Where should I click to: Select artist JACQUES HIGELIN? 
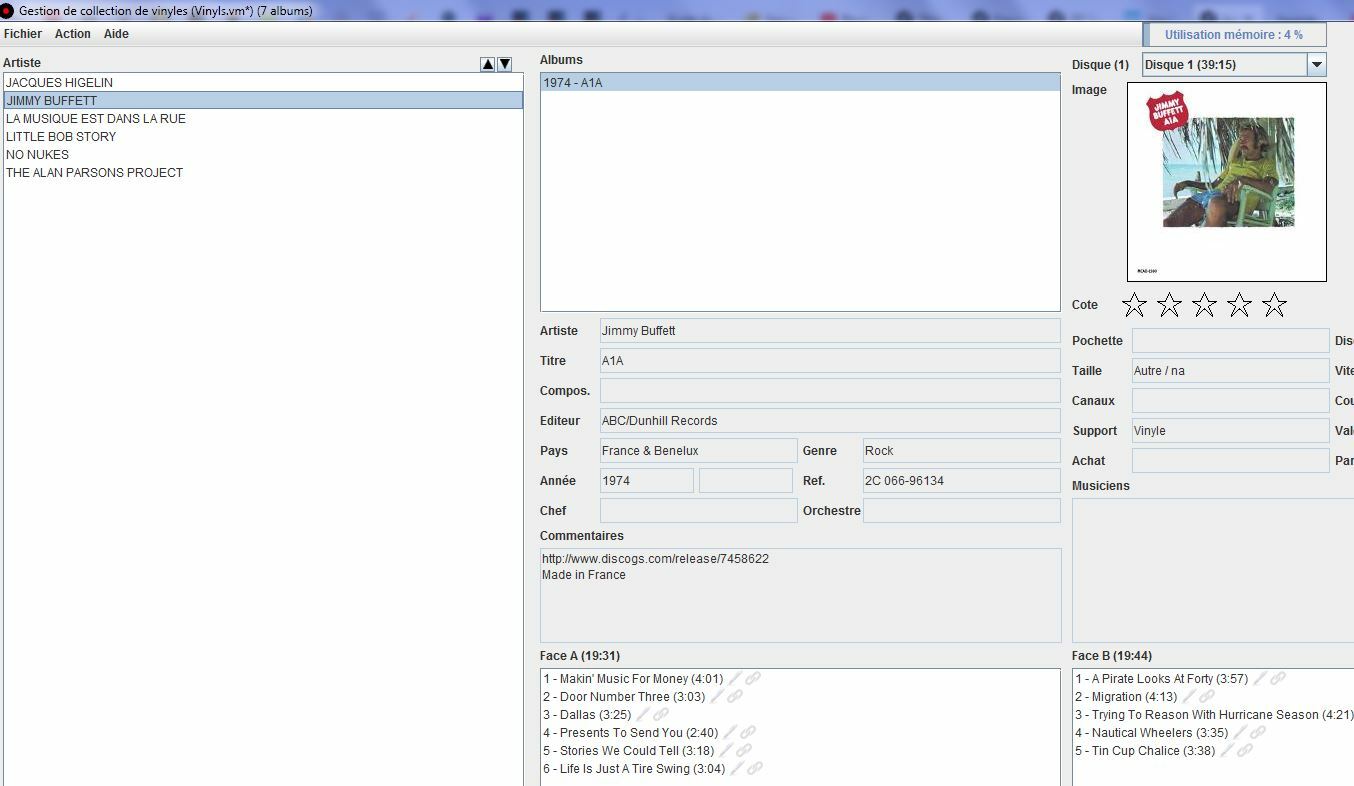(x=263, y=82)
